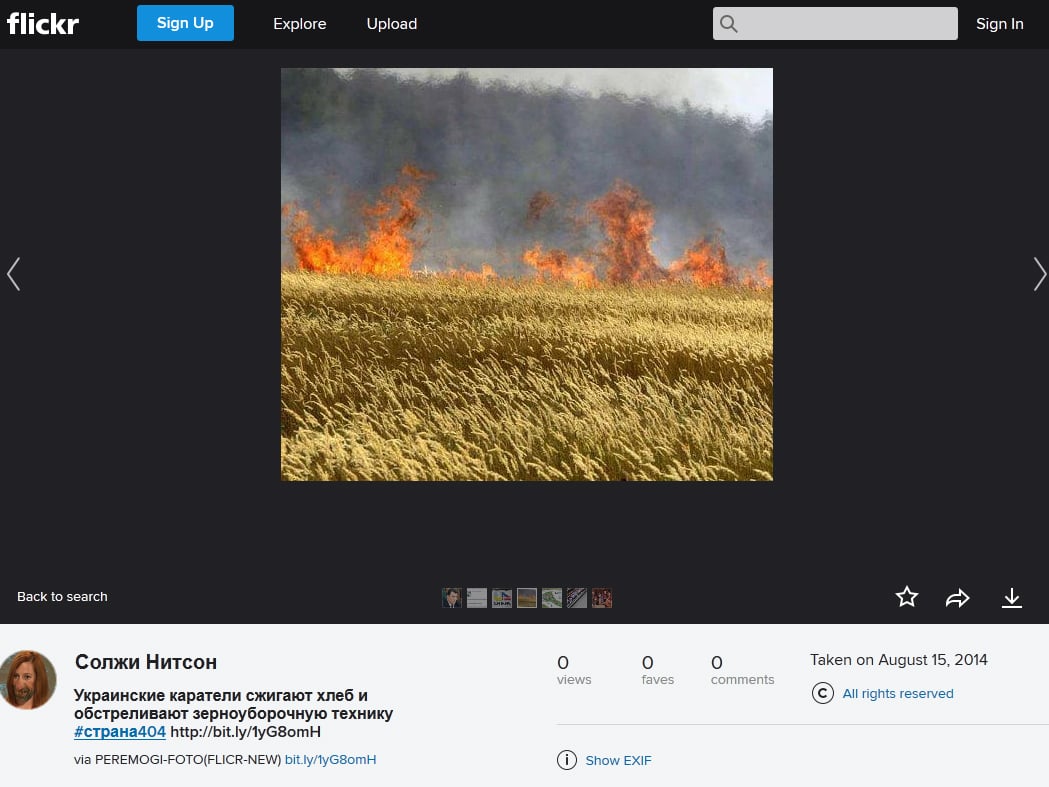Click the Taken on August 15, 2014 date
Image resolution: width=1049 pixels, height=787 pixels.
pyautogui.click(x=898, y=660)
